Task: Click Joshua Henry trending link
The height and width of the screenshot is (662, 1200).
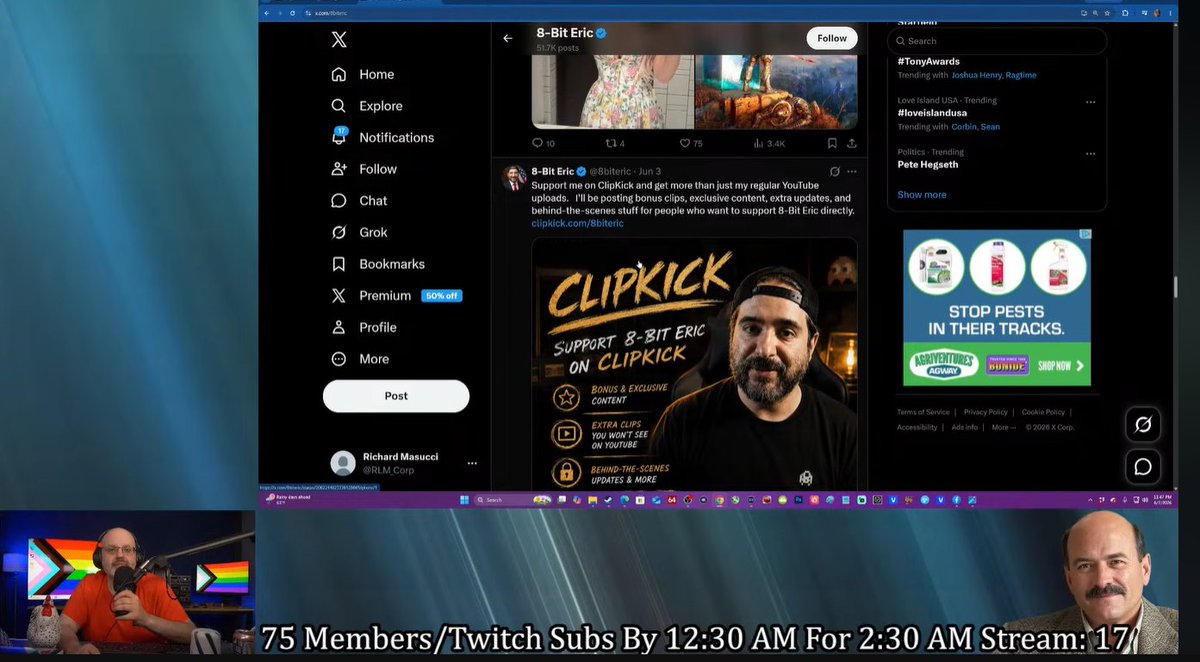Action: 977,75
